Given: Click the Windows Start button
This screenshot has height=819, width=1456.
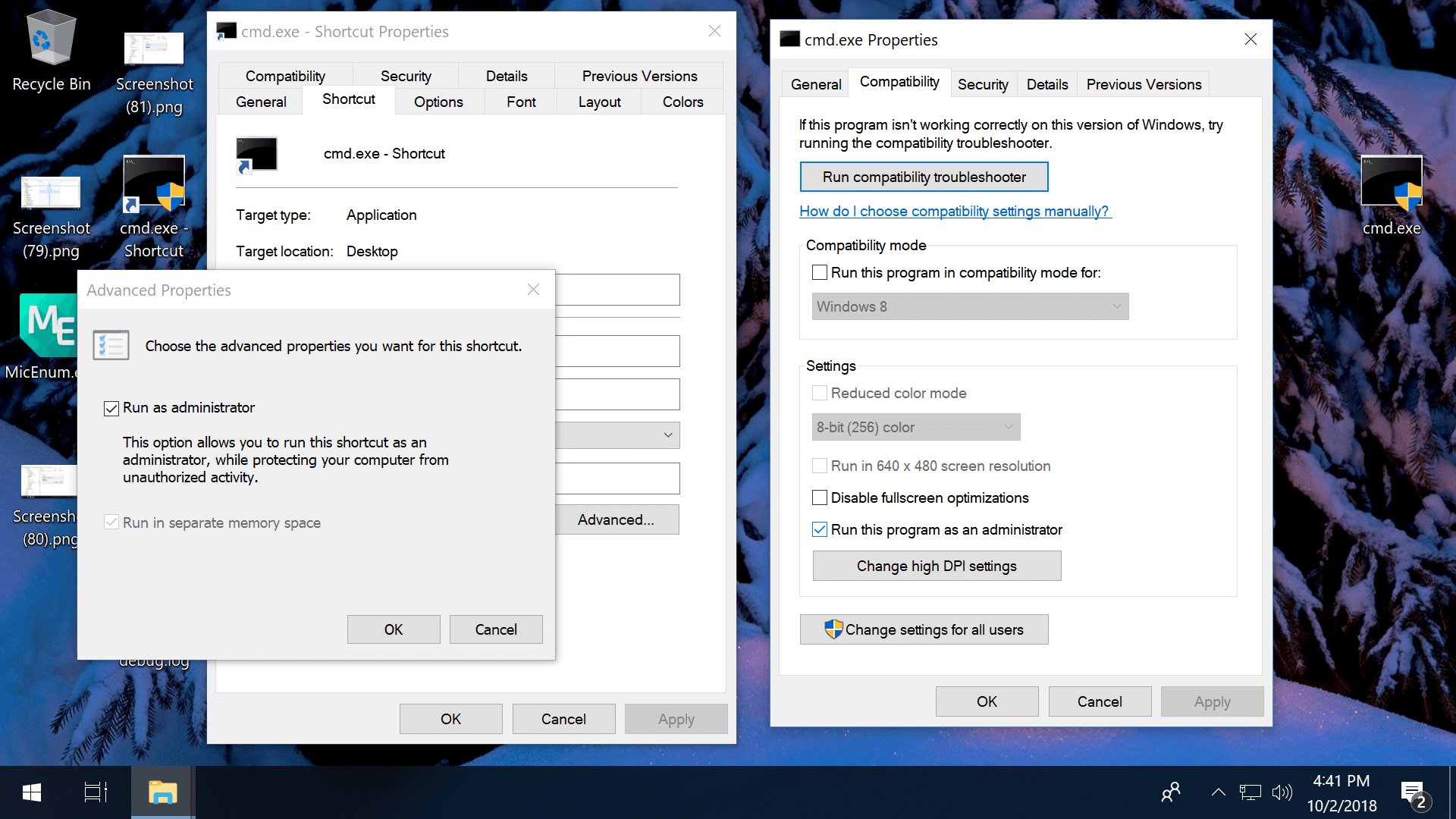Looking at the screenshot, I should (x=32, y=792).
